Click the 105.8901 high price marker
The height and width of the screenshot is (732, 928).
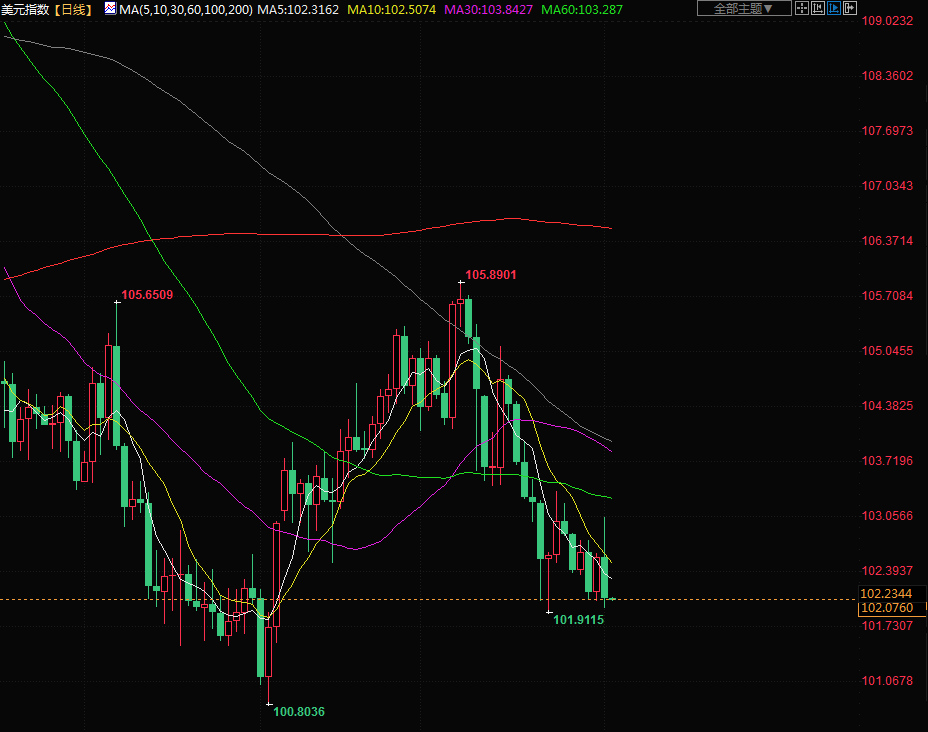(491, 274)
